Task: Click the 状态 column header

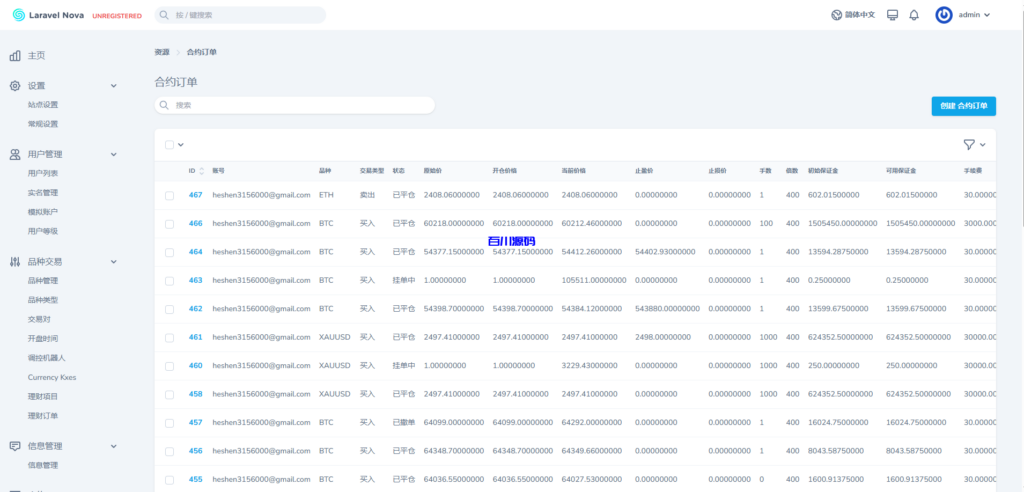Action: coord(398,171)
